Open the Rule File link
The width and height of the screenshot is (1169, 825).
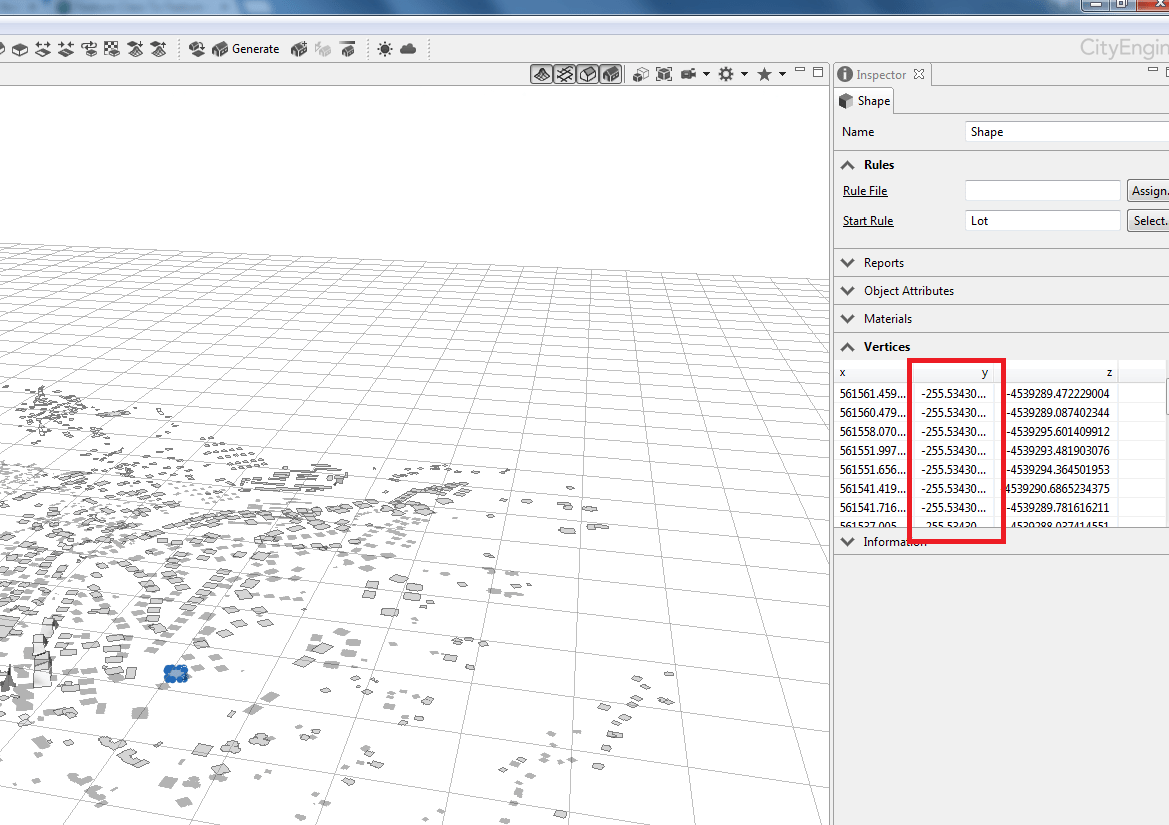[864, 190]
